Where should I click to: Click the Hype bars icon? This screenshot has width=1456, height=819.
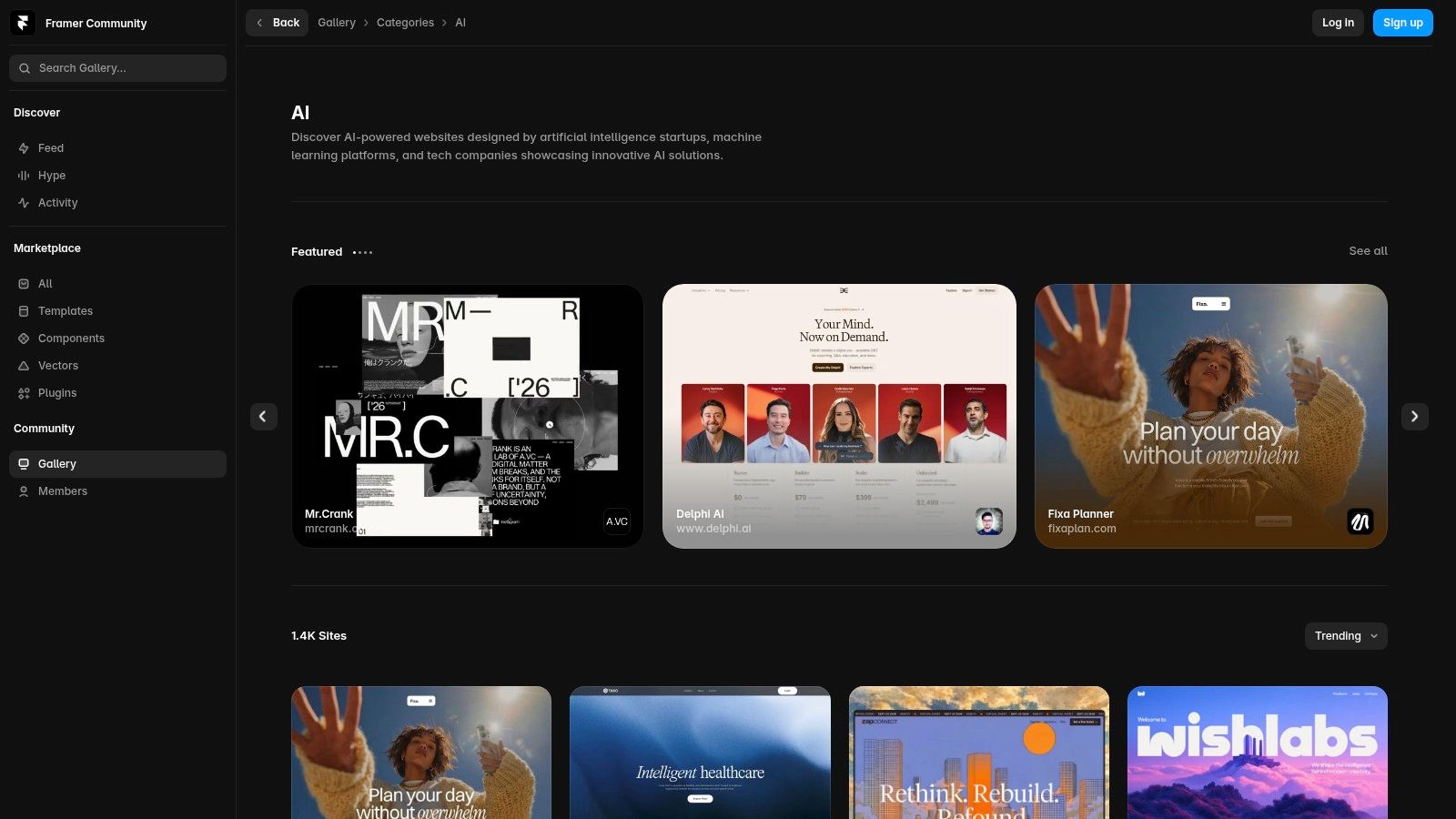coord(24,176)
